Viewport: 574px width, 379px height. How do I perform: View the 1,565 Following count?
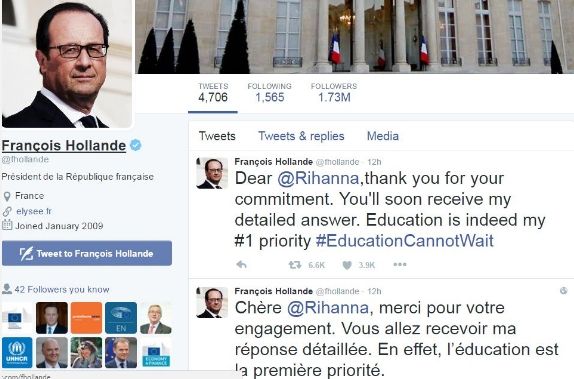coord(269,92)
